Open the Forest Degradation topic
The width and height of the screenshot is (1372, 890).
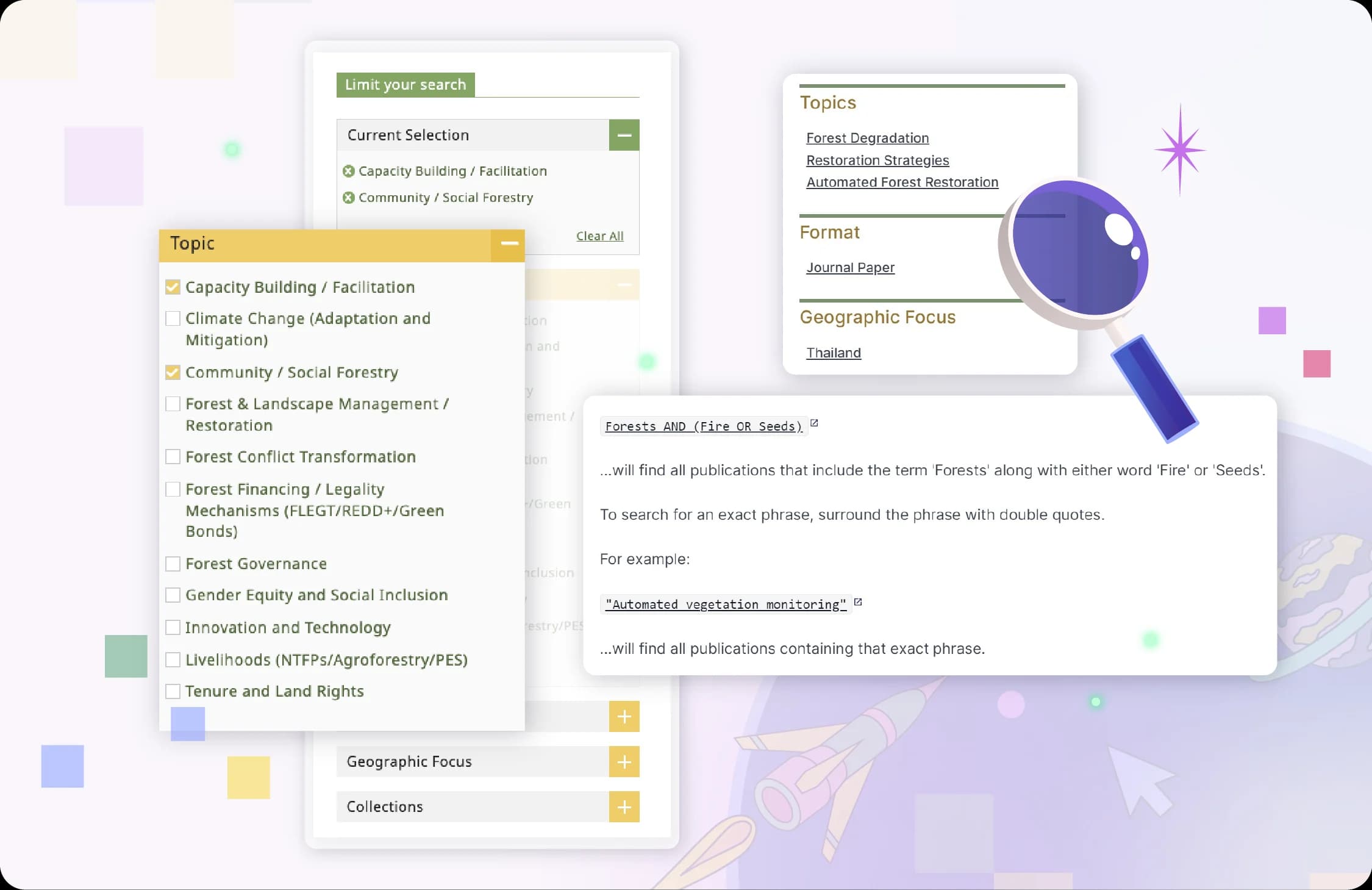[x=867, y=138]
